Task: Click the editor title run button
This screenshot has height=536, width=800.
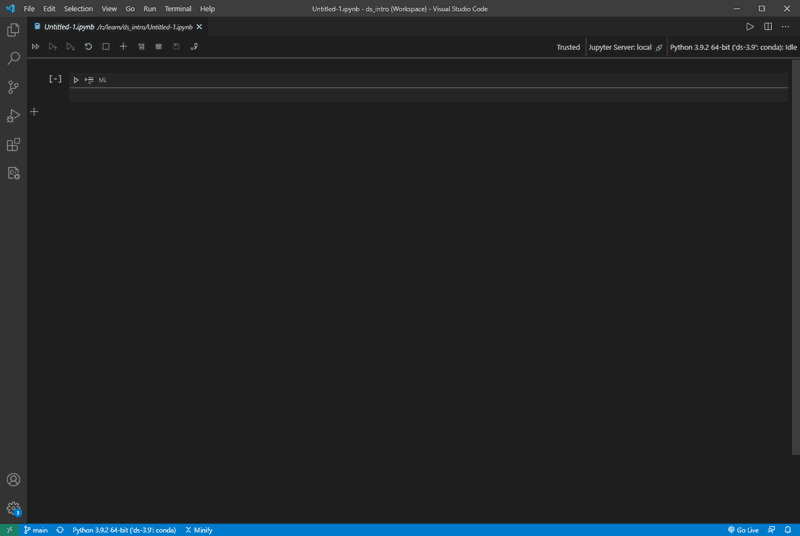Action: tap(749, 27)
